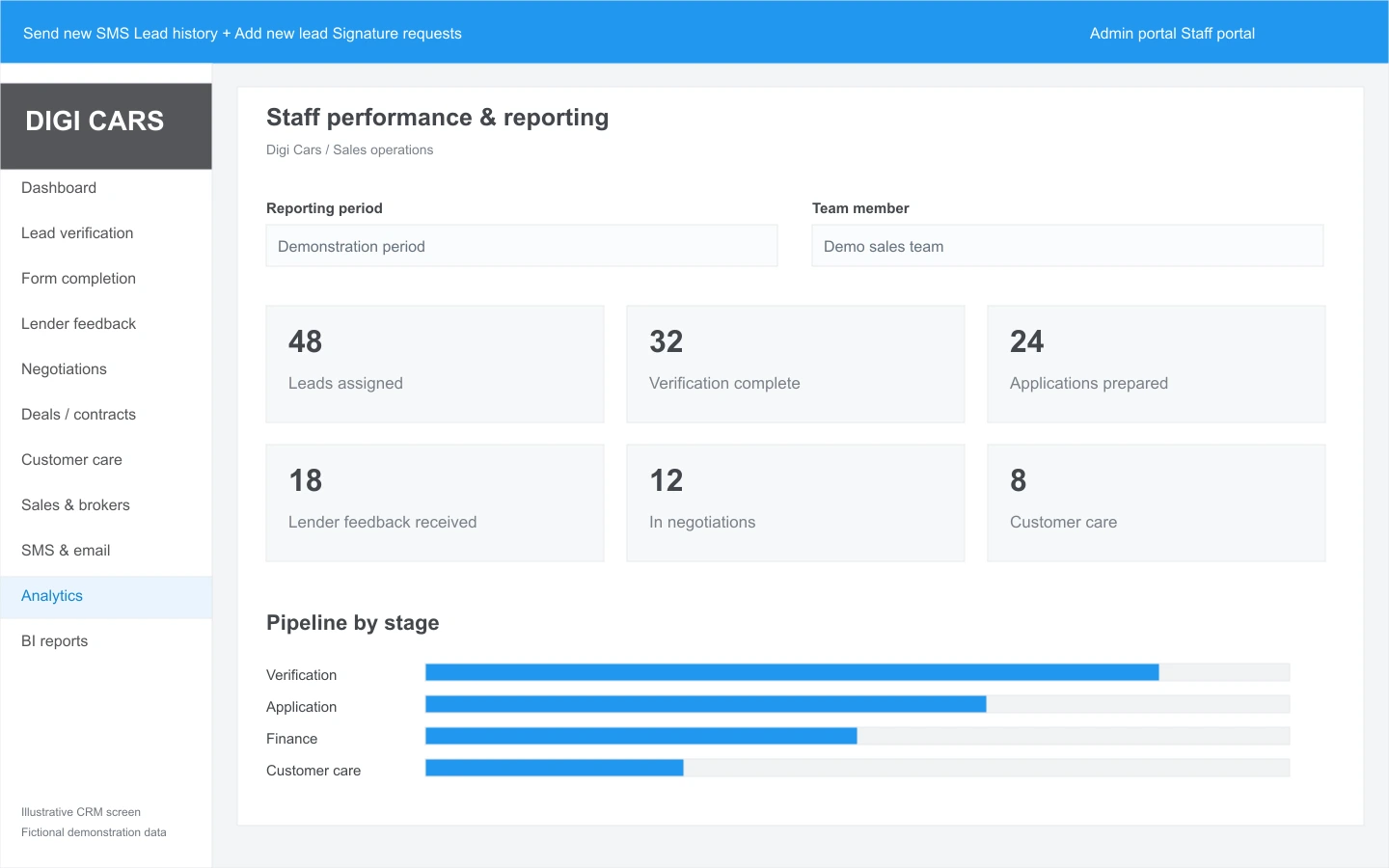The image size is (1389, 868).
Task: Click the Finance label in the pipeline list
Action: 292,739
